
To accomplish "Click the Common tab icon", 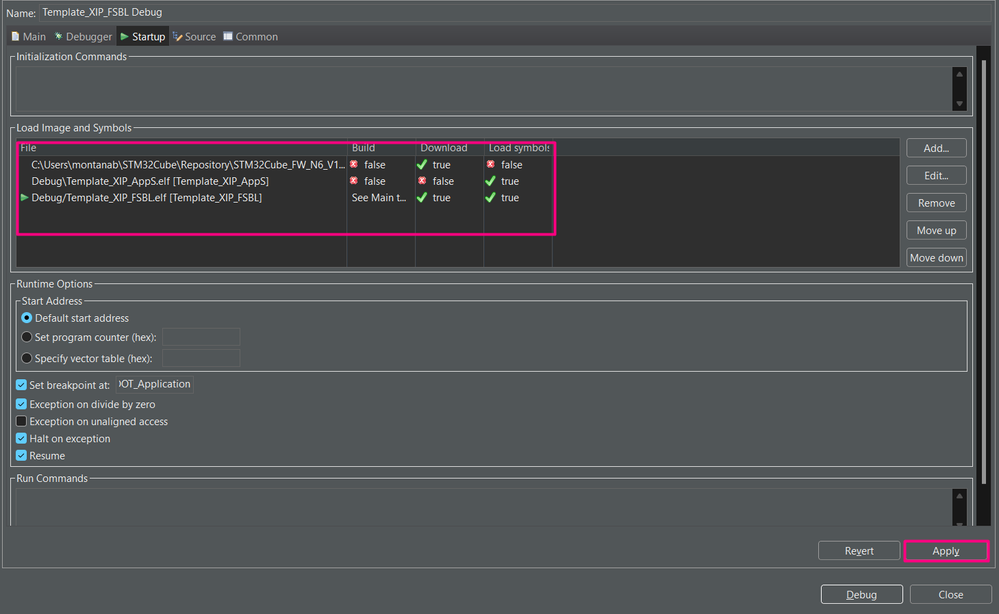I will [228, 36].
